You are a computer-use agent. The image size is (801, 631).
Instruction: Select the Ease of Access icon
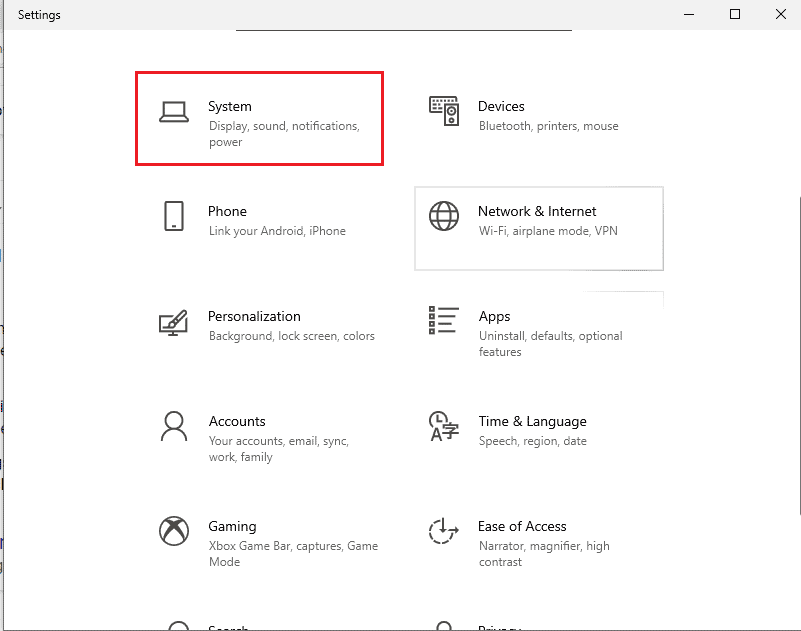[443, 531]
